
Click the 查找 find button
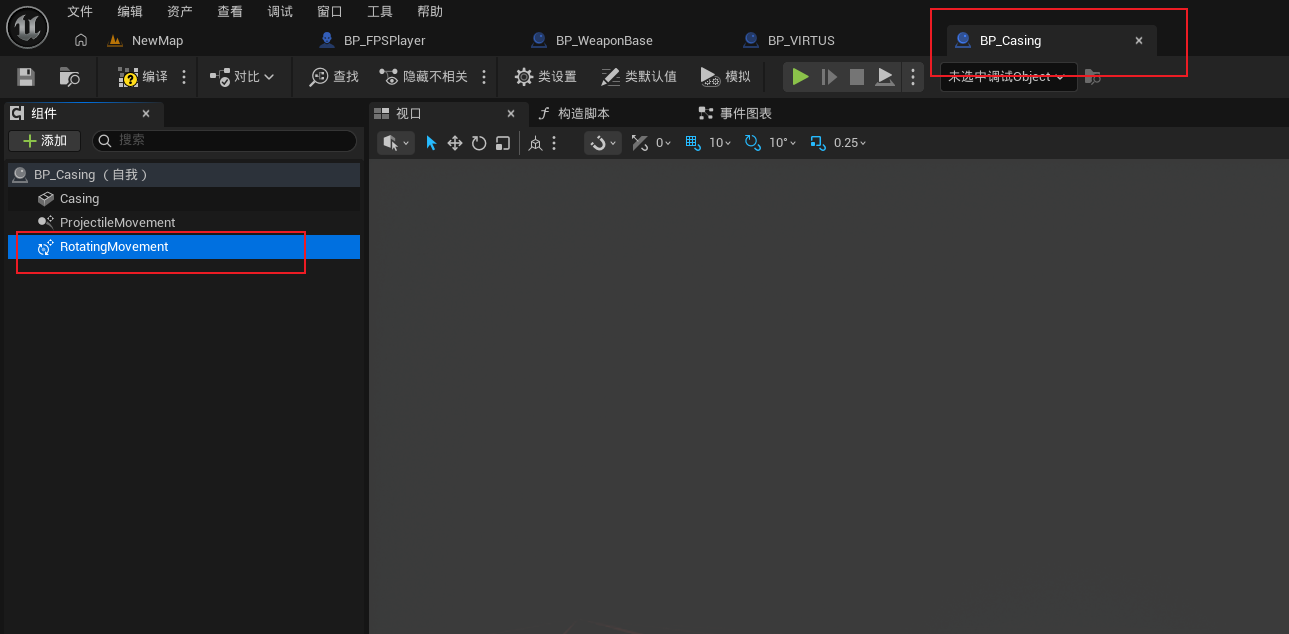[x=334, y=76]
